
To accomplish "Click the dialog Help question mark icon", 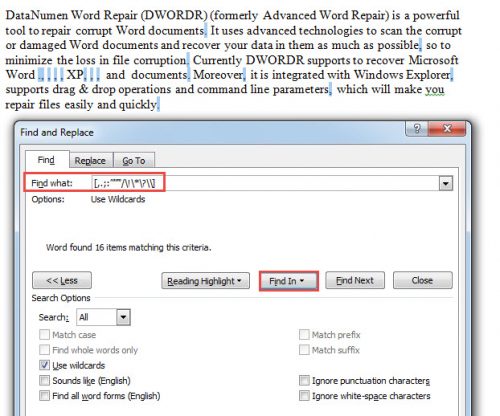I will tap(417, 128).
